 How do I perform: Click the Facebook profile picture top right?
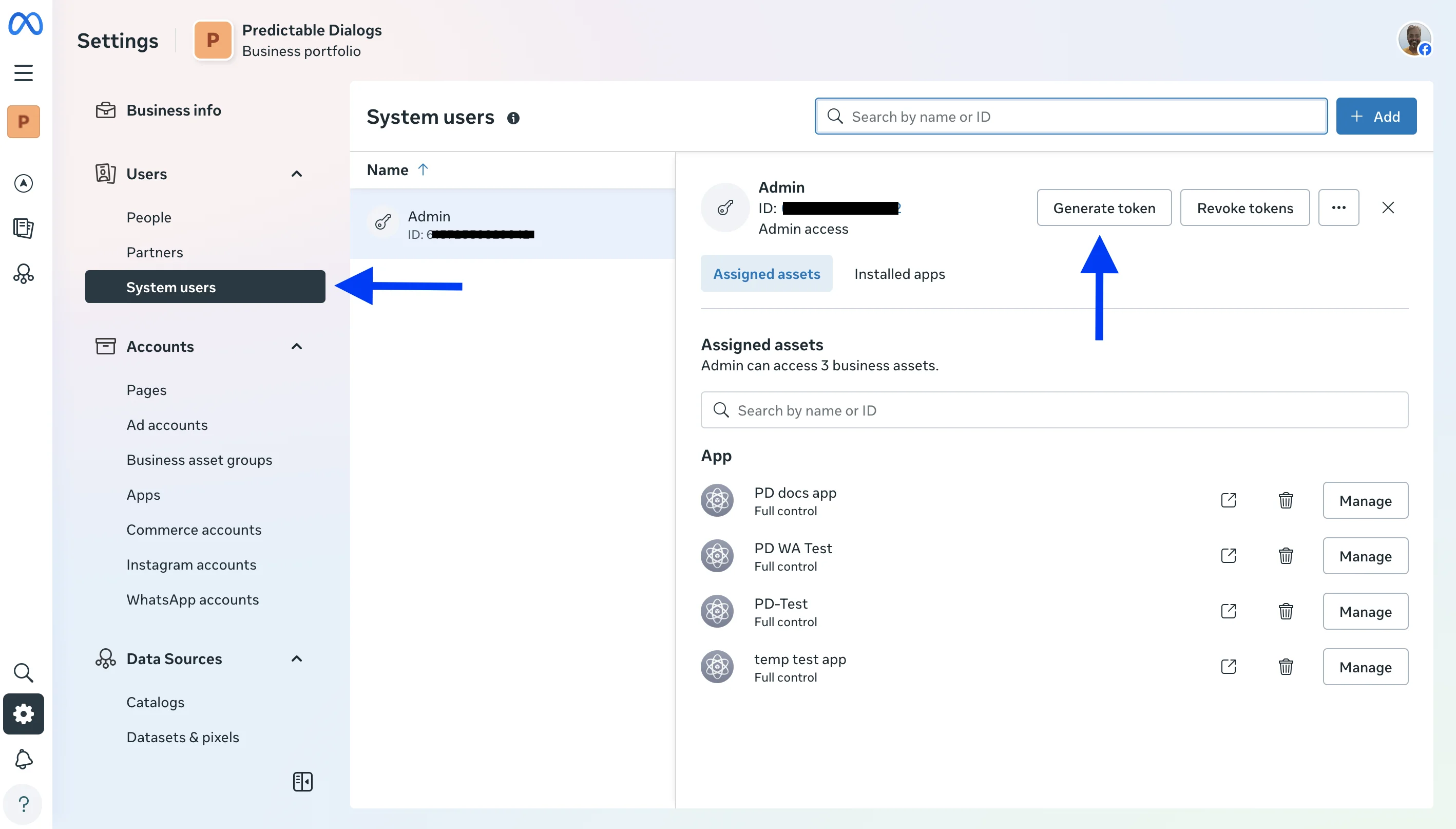(1415, 39)
